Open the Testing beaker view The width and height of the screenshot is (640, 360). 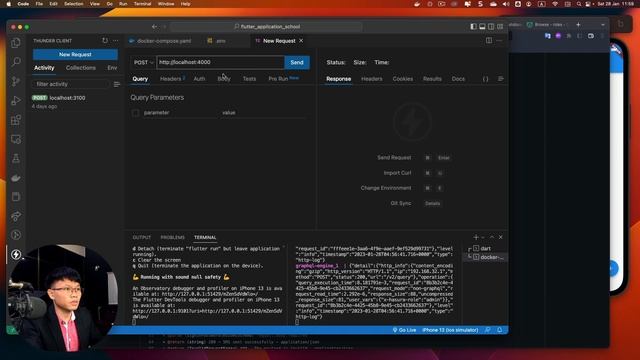(x=16, y=158)
